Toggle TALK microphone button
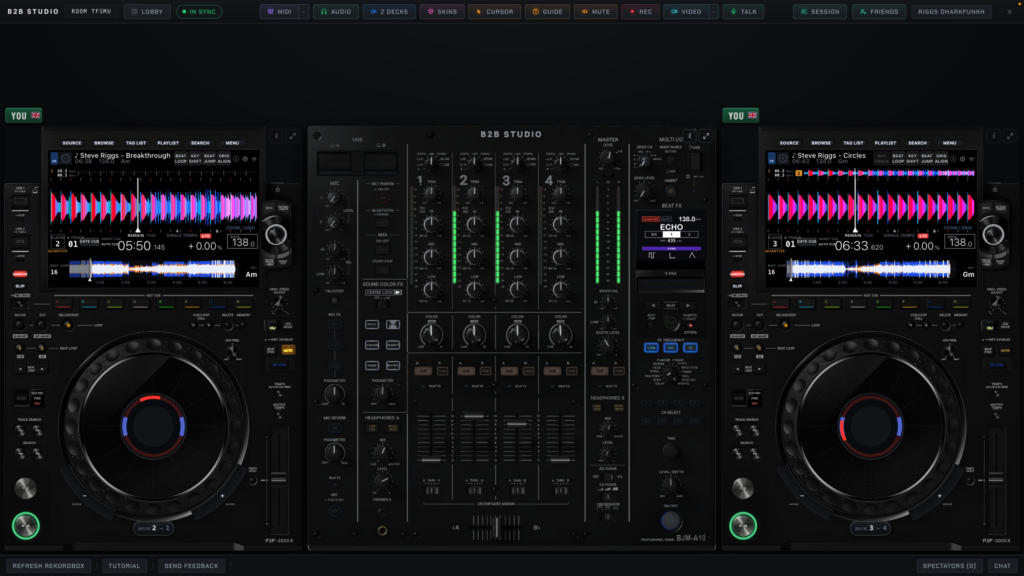 743,12
